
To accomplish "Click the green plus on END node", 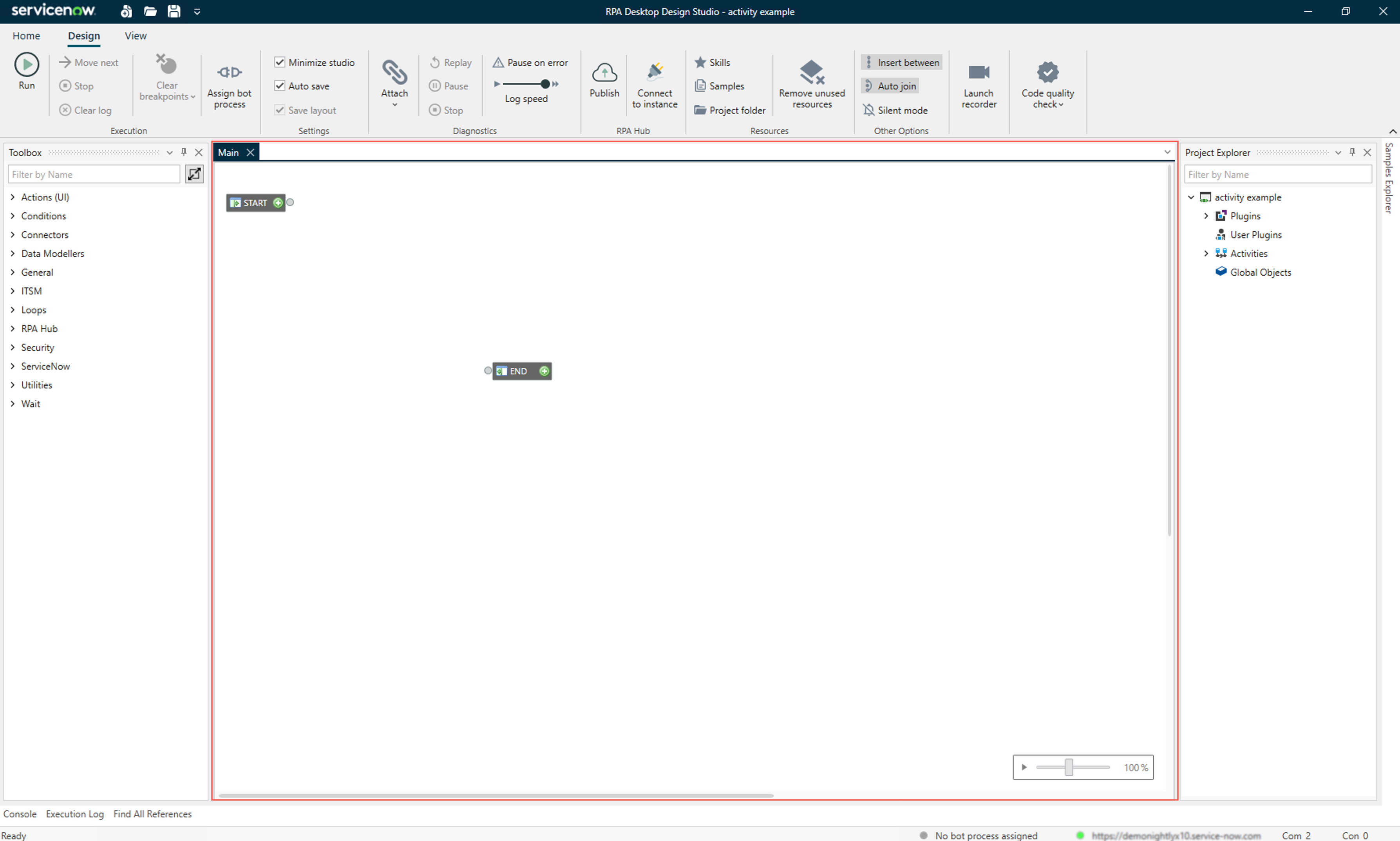I will [x=544, y=371].
